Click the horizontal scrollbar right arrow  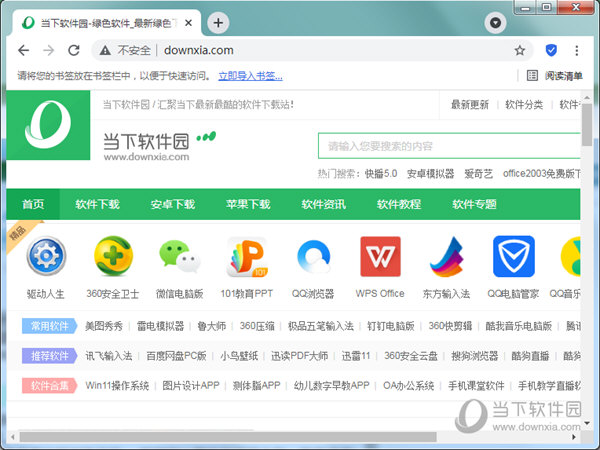[x=574, y=437]
